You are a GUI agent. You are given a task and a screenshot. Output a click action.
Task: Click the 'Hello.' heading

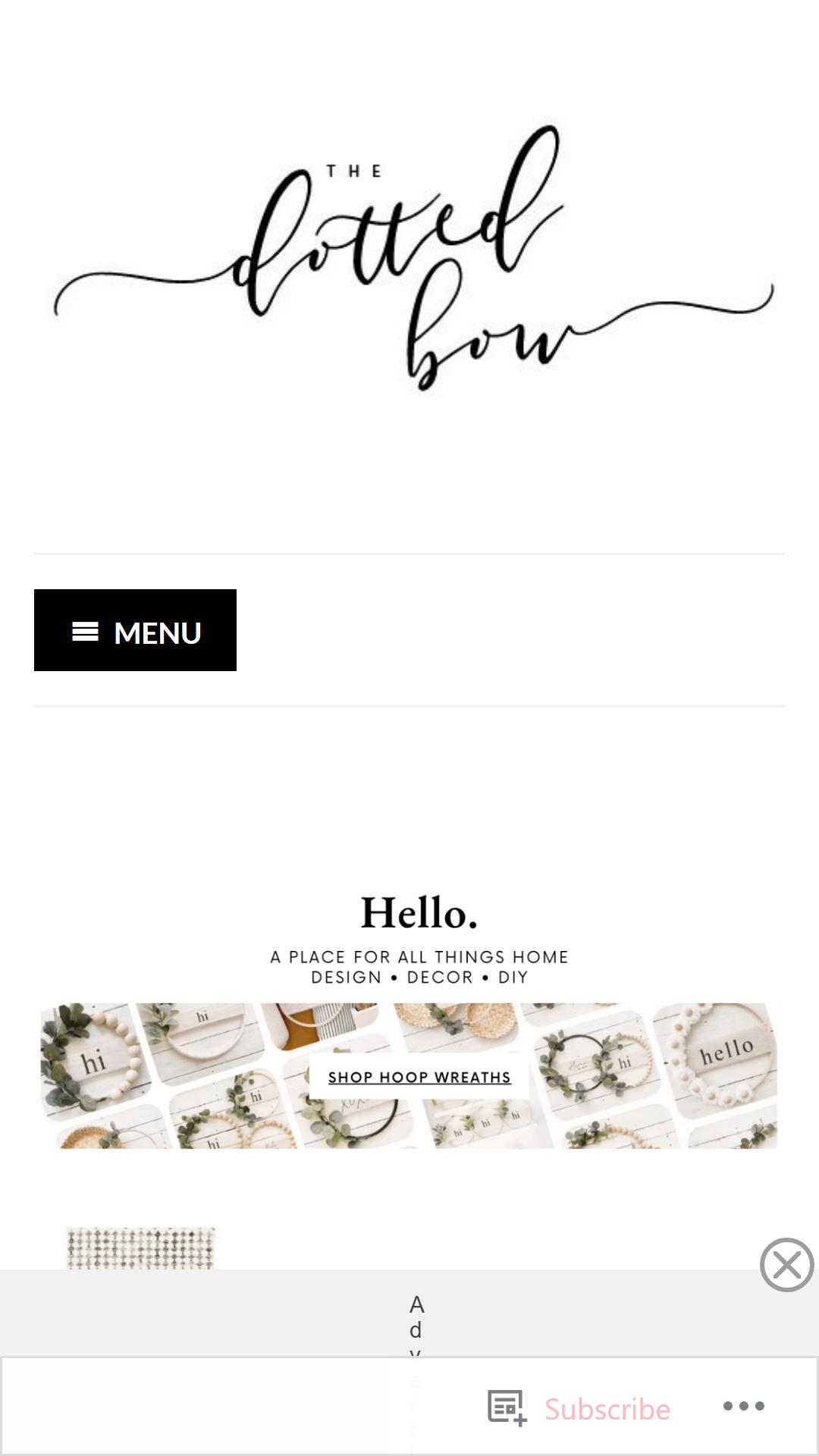click(x=419, y=913)
